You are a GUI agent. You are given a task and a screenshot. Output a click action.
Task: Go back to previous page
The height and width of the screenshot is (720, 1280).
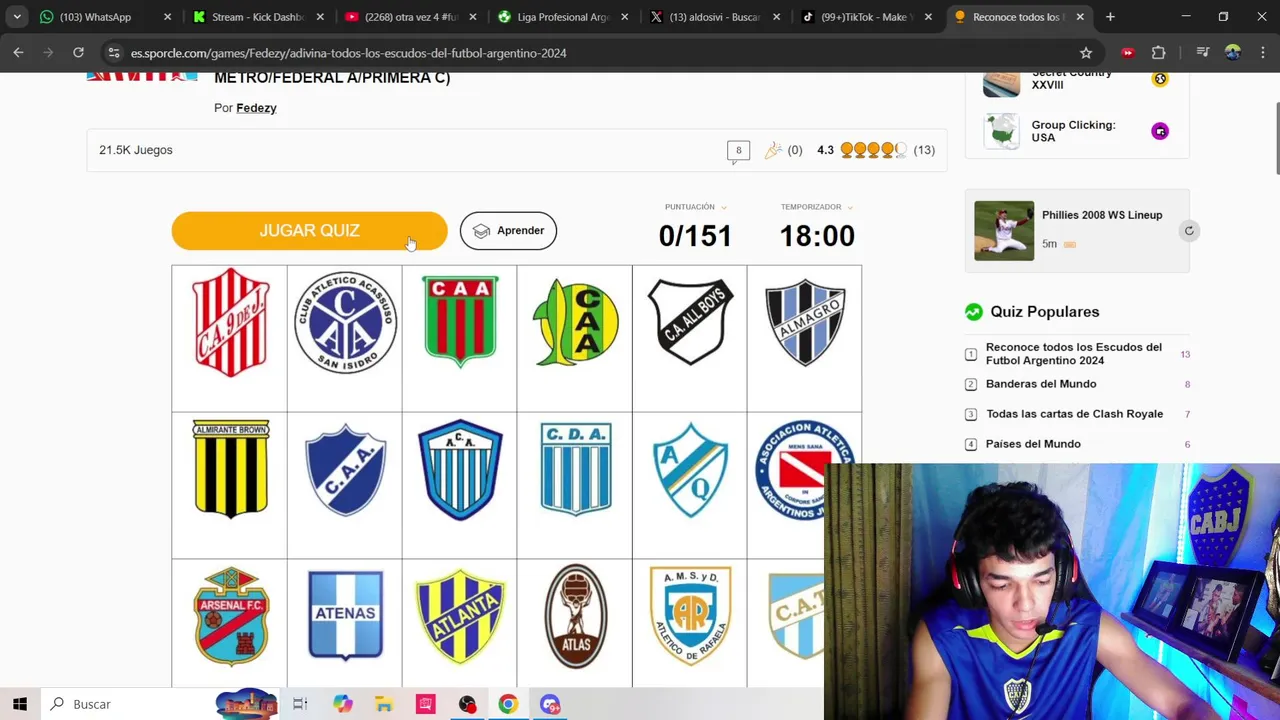tap(18, 53)
